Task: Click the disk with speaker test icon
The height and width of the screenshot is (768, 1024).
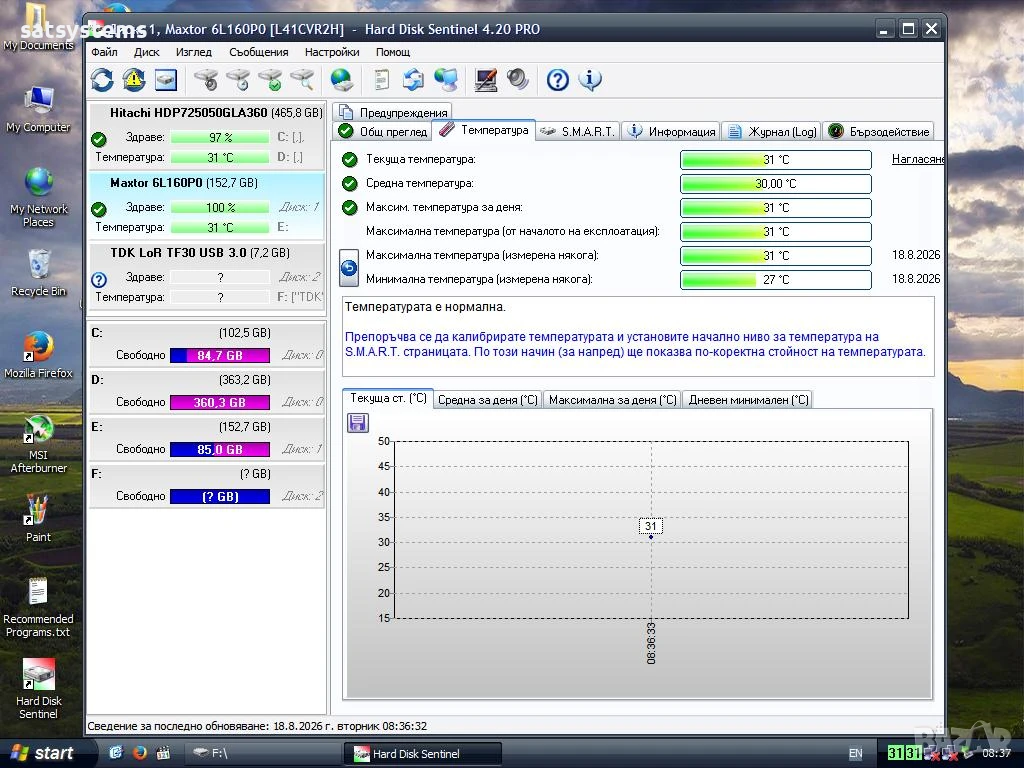Action: pyautogui.click(x=207, y=80)
